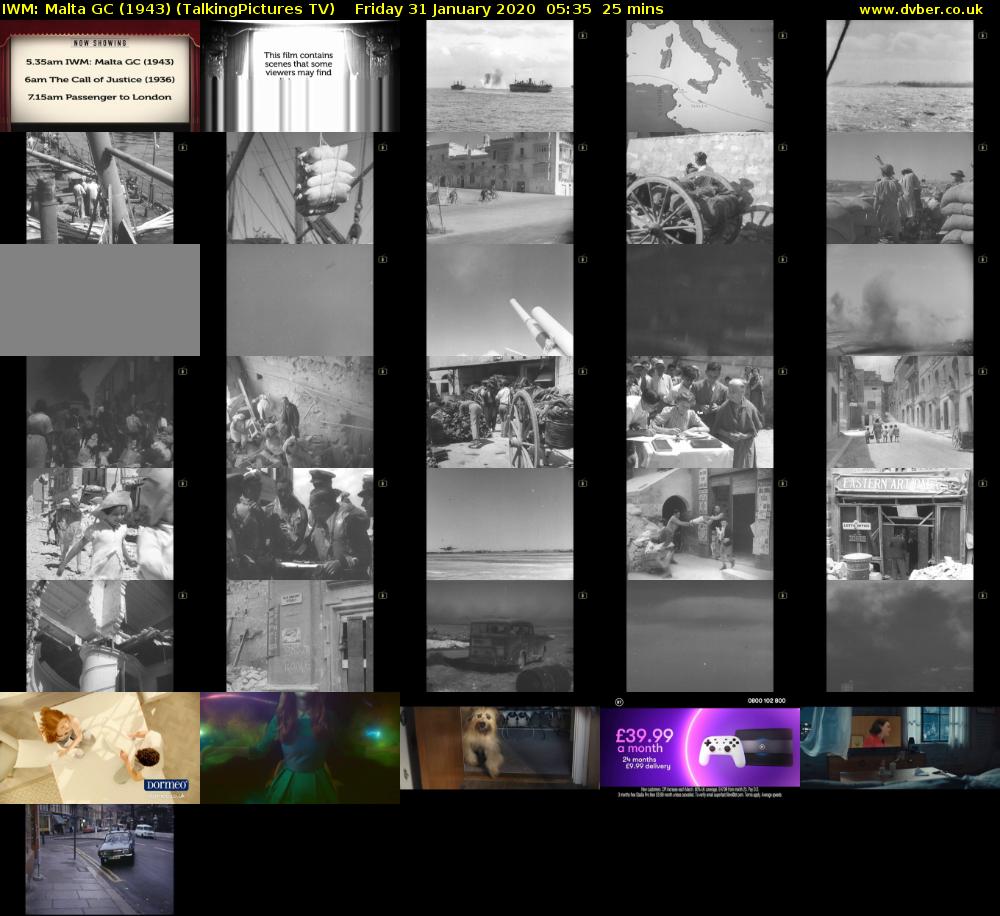View the girl in white dress frame
The height and width of the screenshot is (916, 1000).
(99, 524)
